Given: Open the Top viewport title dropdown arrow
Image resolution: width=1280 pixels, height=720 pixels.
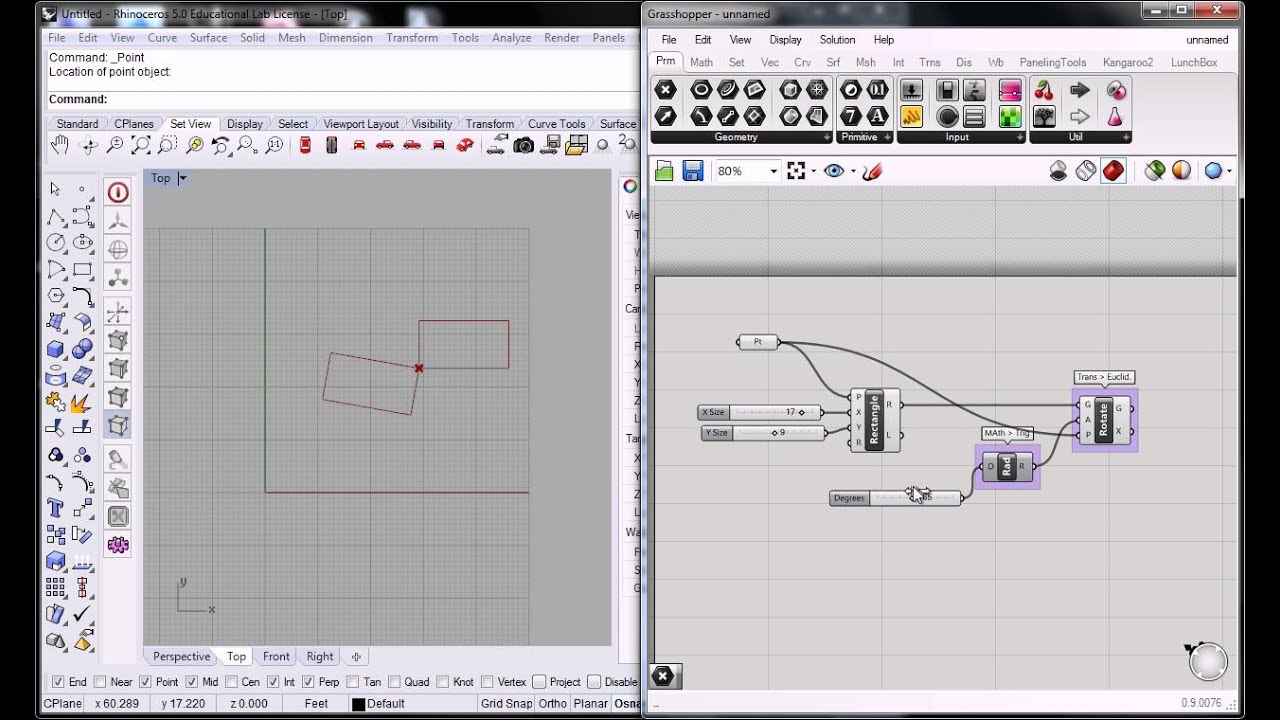Looking at the screenshot, I should [182, 178].
